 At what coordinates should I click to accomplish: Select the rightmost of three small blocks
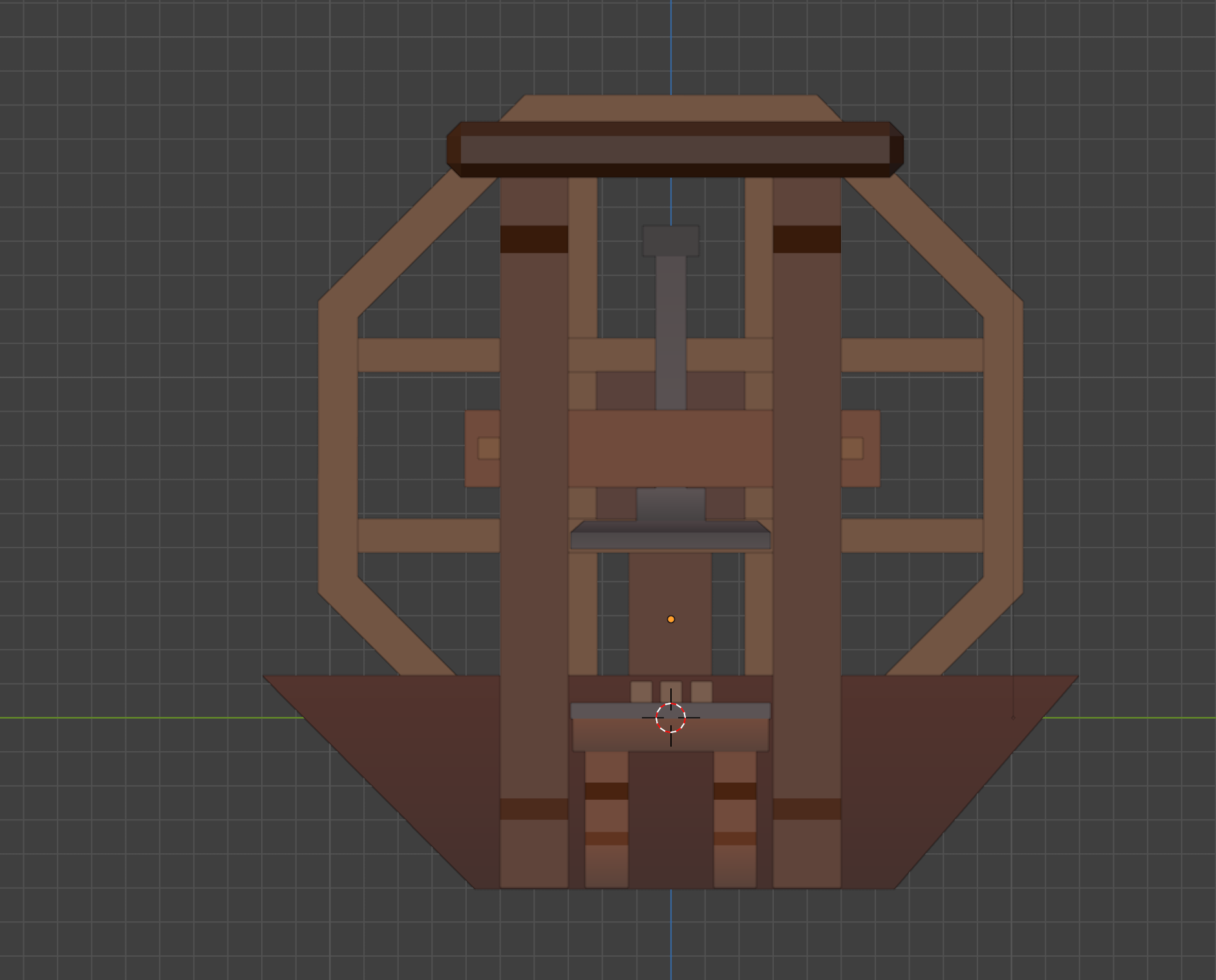pos(701,692)
